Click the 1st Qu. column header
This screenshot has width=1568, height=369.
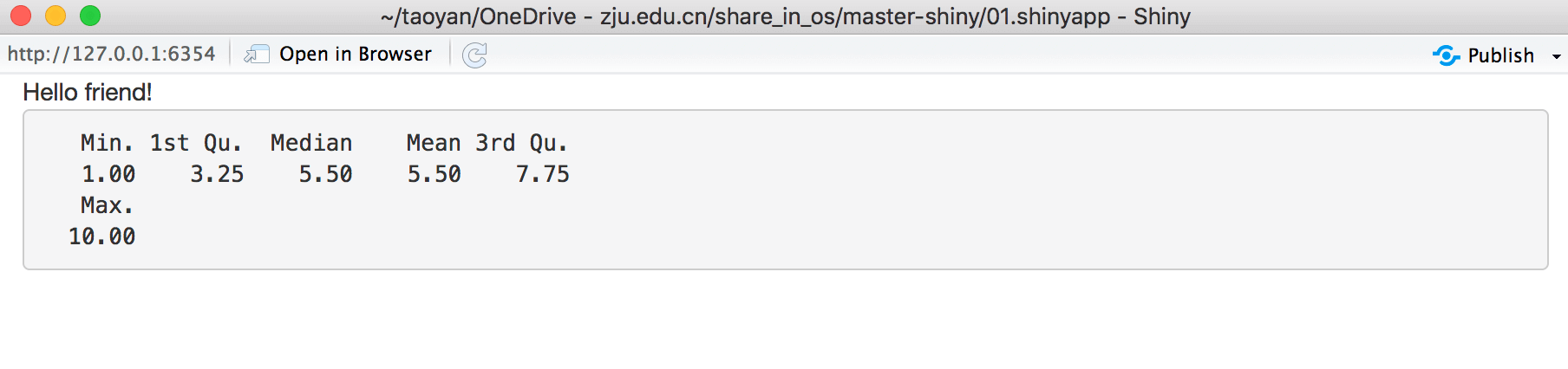(x=196, y=143)
